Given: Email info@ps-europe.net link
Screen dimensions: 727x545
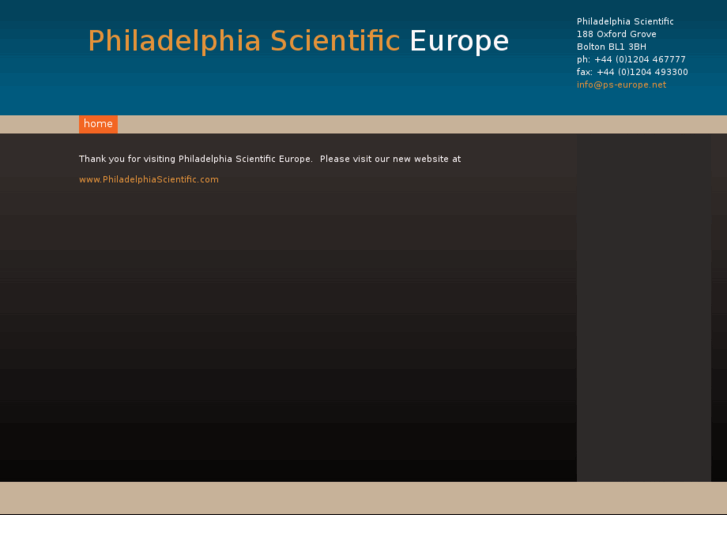Looking at the screenshot, I should point(621,85).
